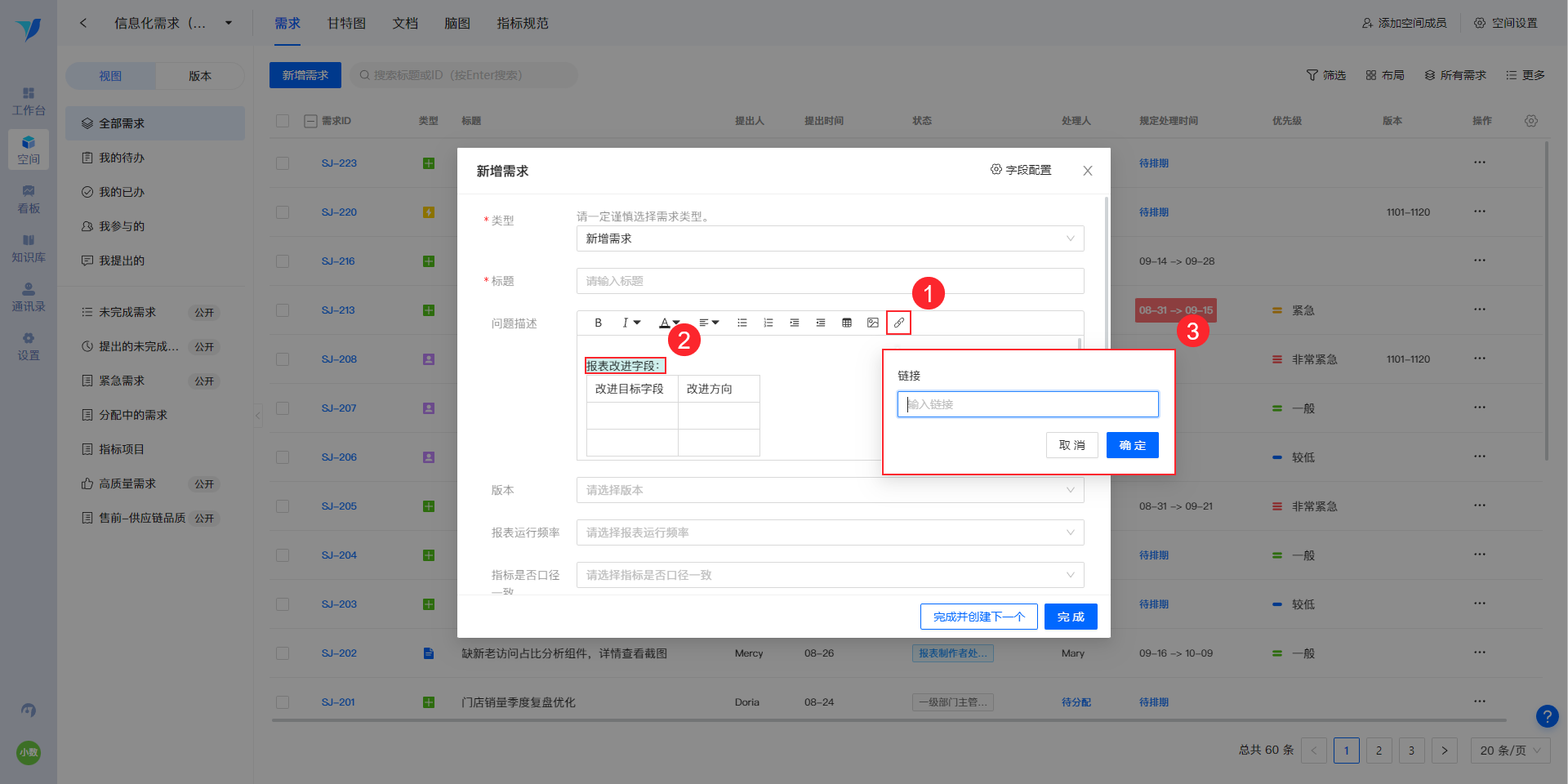Switch to the 甘特图 tab
This screenshot has height=784, width=1568.
pyautogui.click(x=346, y=23)
